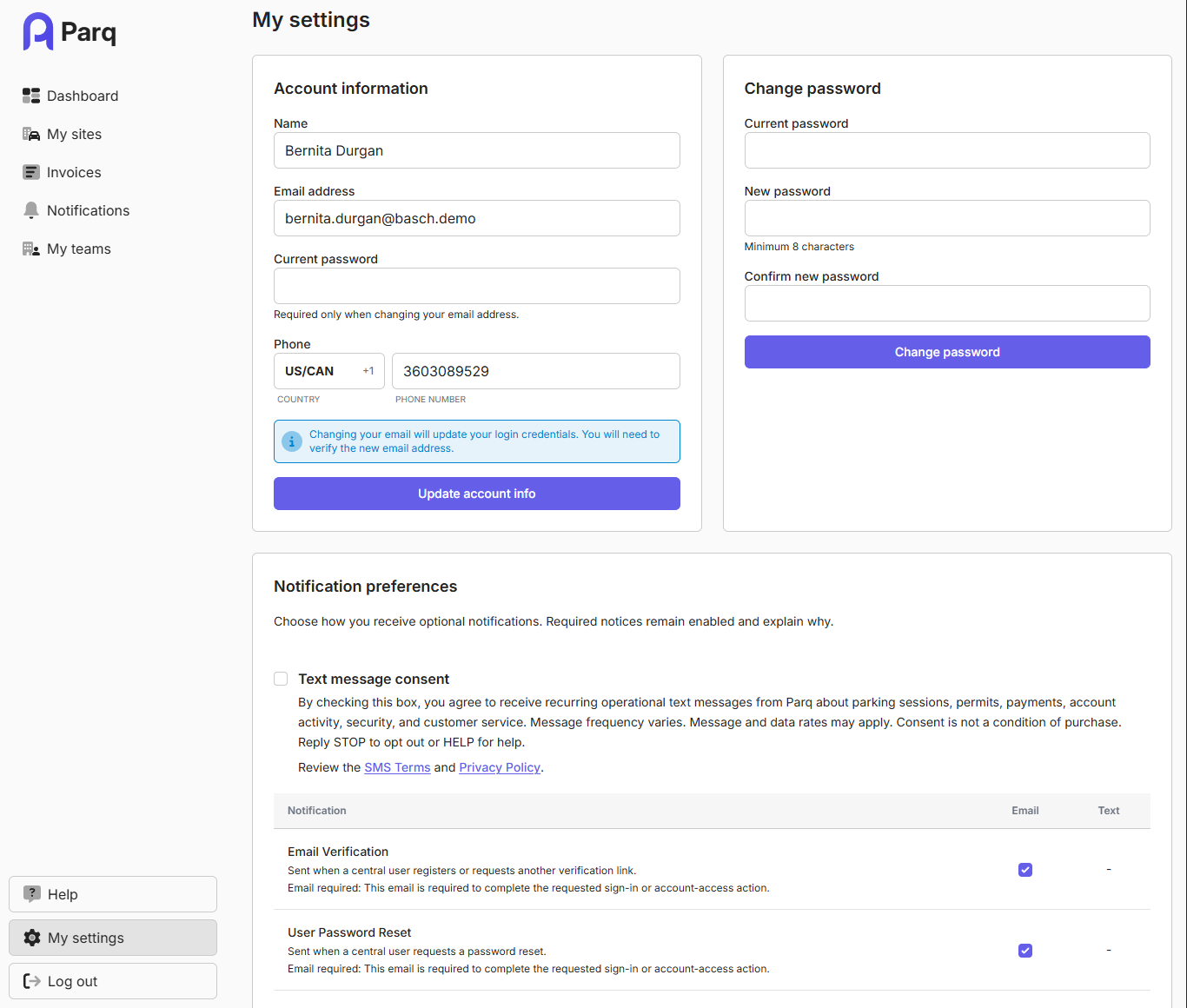Screen dimensions: 1187x1008
Task: Click the "Email" column header
Action: point(1025,811)
